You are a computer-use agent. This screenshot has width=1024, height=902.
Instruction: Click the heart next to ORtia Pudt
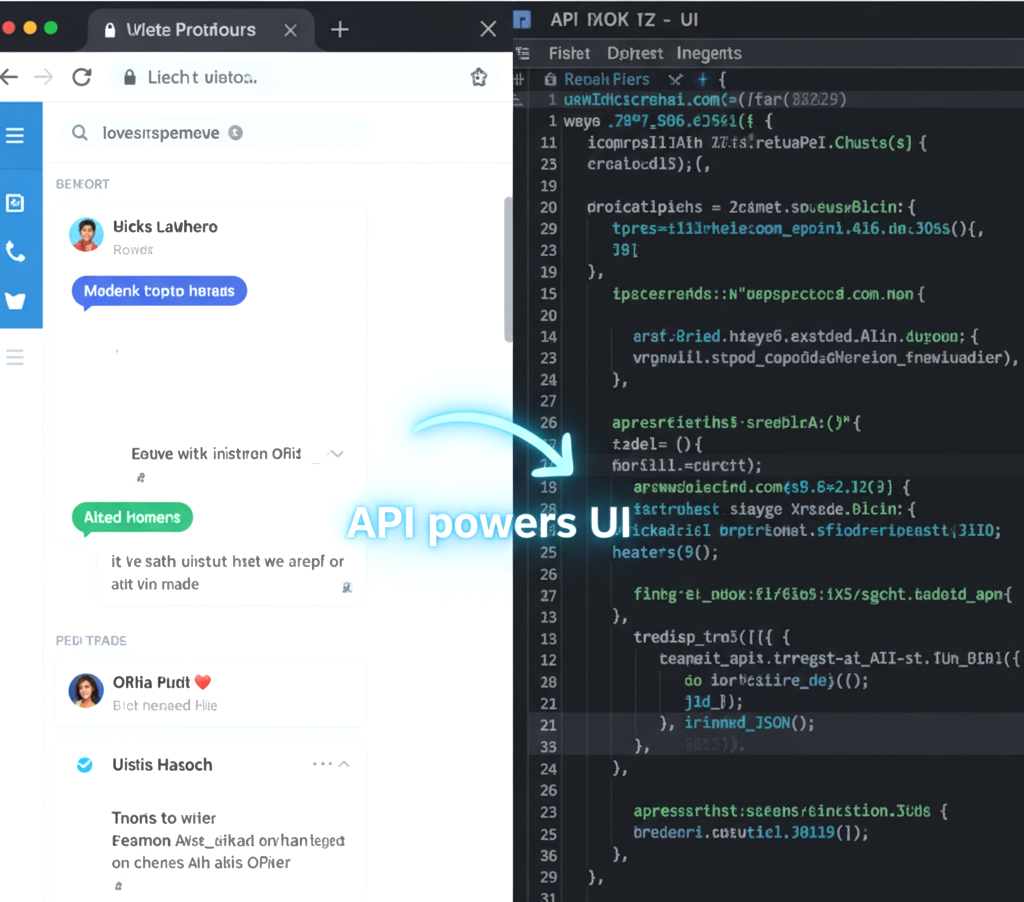tap(203, 683)
